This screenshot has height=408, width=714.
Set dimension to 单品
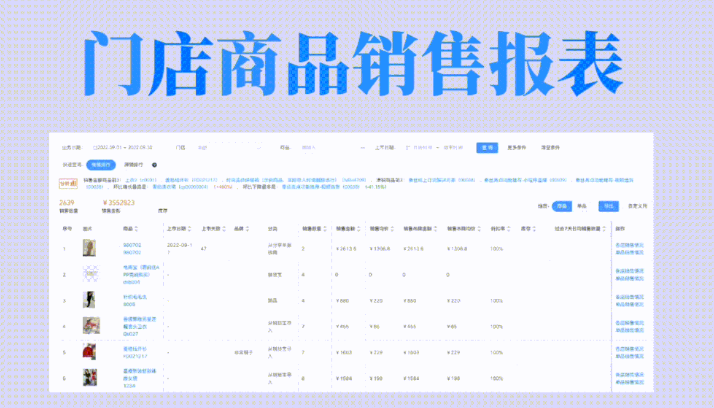pos(581,206)
